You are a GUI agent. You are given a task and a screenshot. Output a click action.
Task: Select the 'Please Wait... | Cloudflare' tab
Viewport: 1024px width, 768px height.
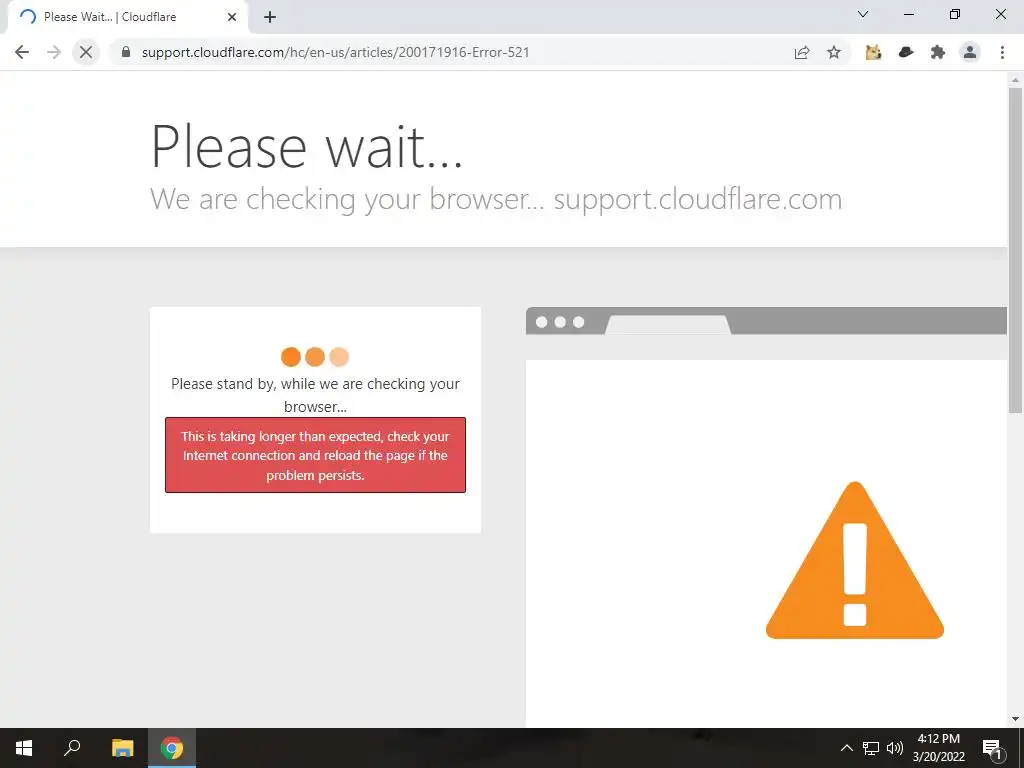(127, 17)
